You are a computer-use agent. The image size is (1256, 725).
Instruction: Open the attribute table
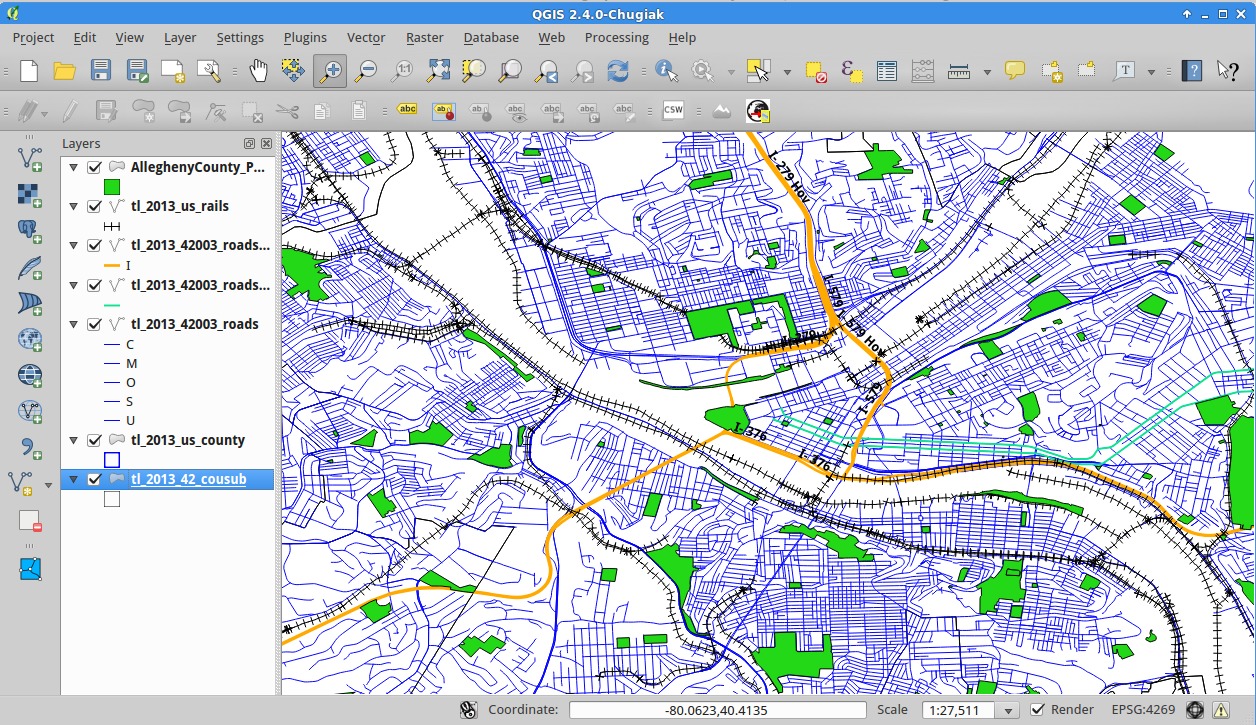[886, 71]
